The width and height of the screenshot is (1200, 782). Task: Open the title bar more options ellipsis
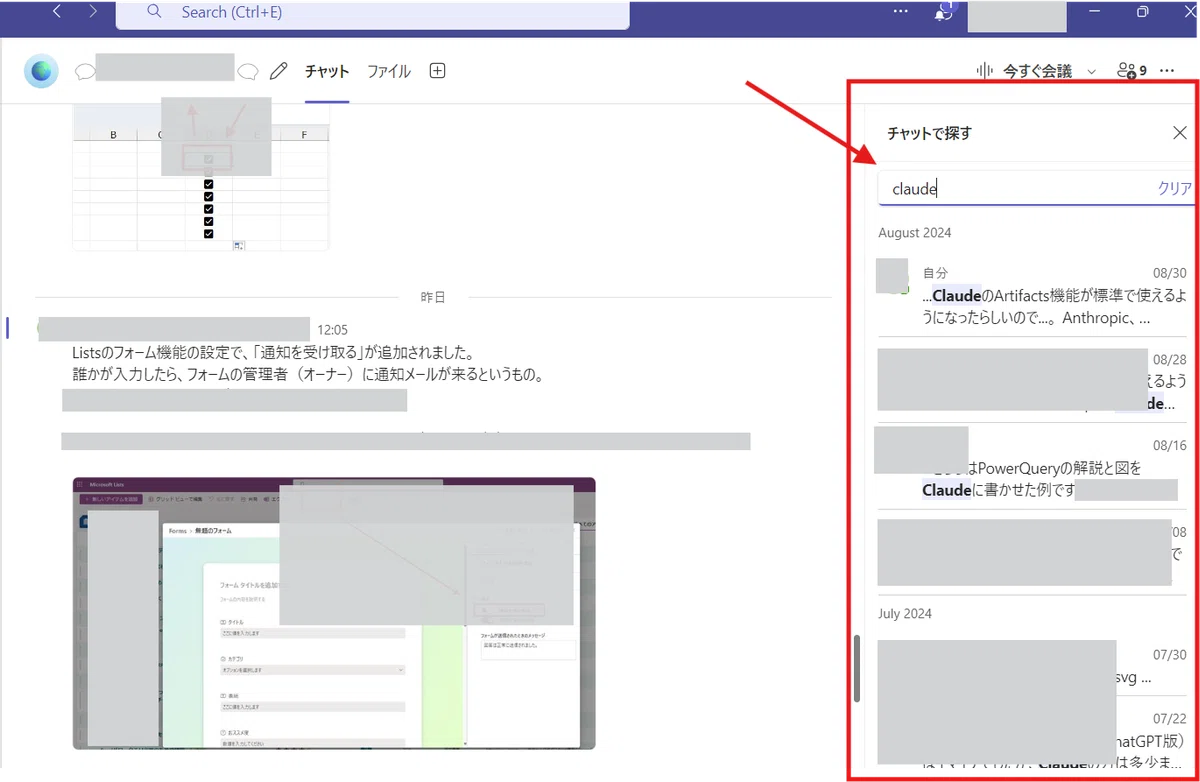click(901, 12)
